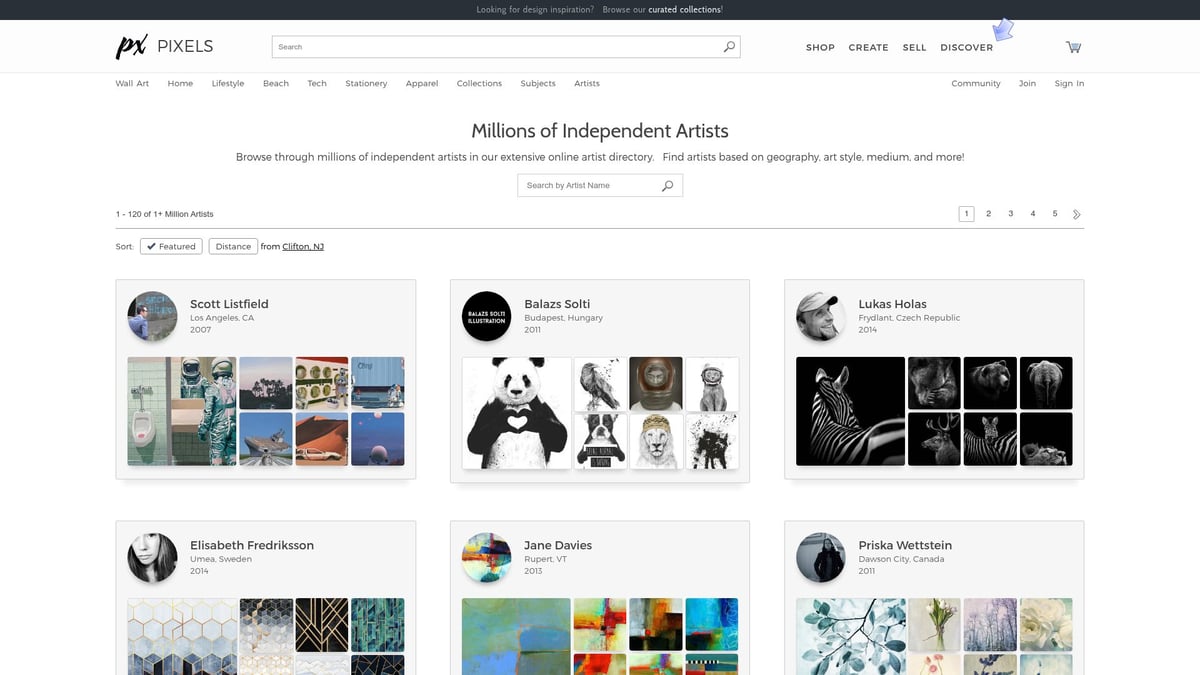Click Balazs Solti Illustration round logo
This screenshot has width=1200, height=675.
coord(486,316)
